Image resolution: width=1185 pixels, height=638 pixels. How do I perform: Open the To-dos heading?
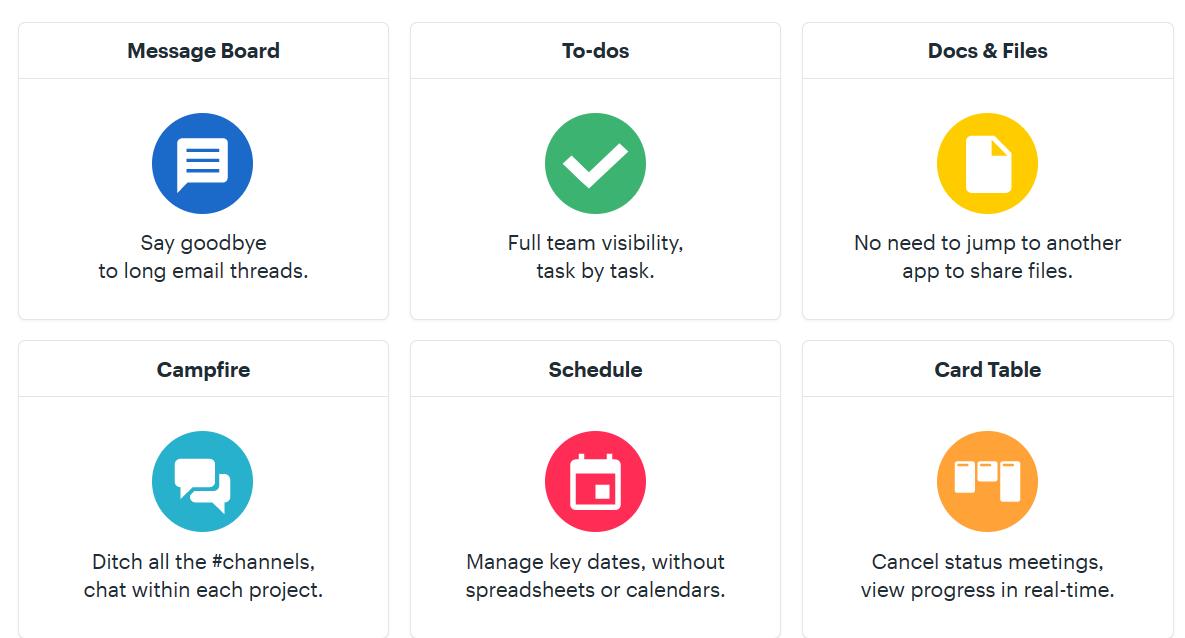(x=595, y=51)
